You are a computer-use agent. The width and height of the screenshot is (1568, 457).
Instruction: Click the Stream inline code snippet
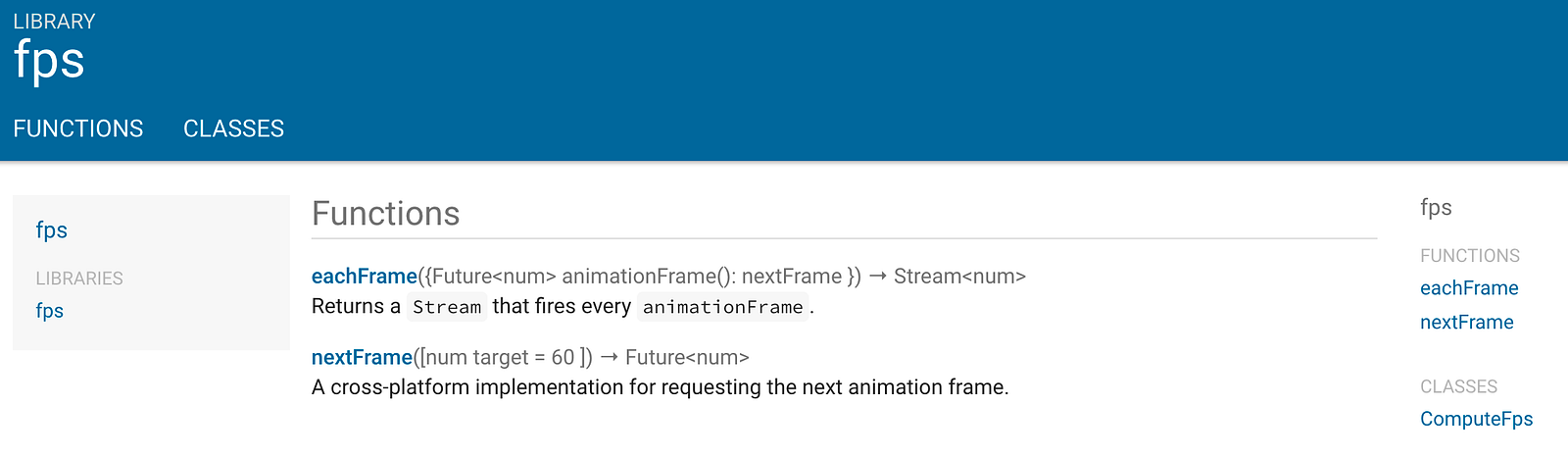coord(447,307)
